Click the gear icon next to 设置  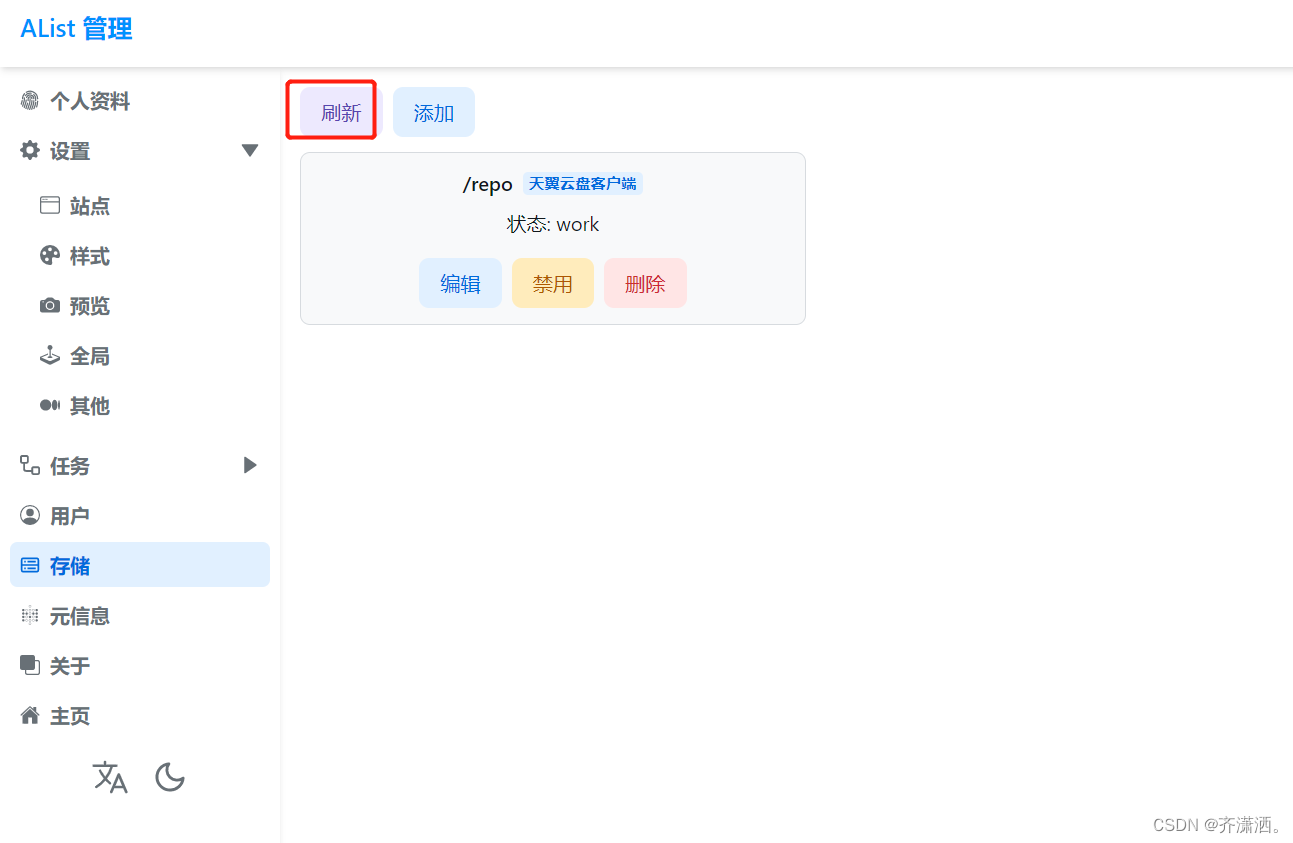coord(30,151)
